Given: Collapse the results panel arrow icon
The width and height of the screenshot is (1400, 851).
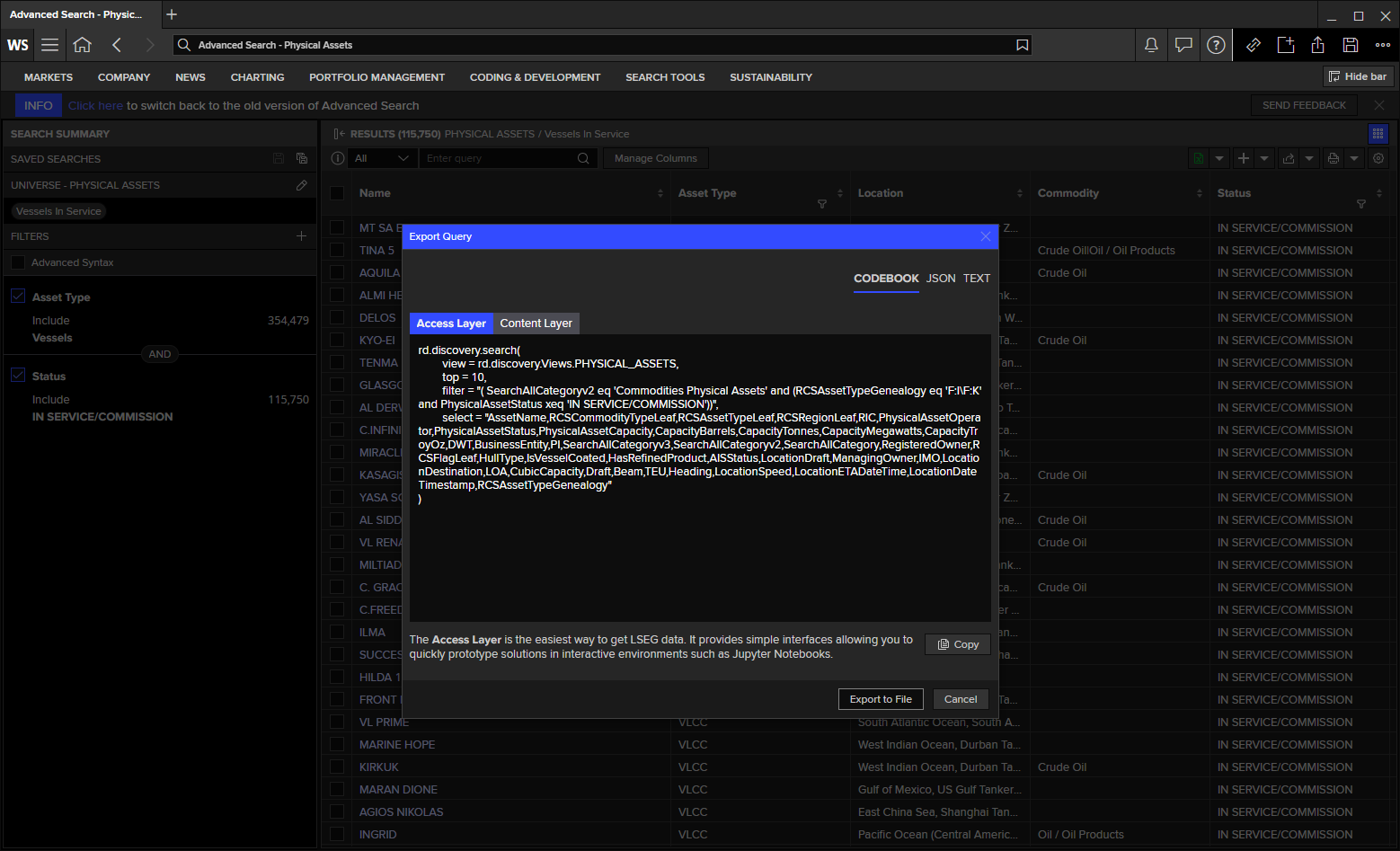Looking at the screenshot, I should 339,134.
